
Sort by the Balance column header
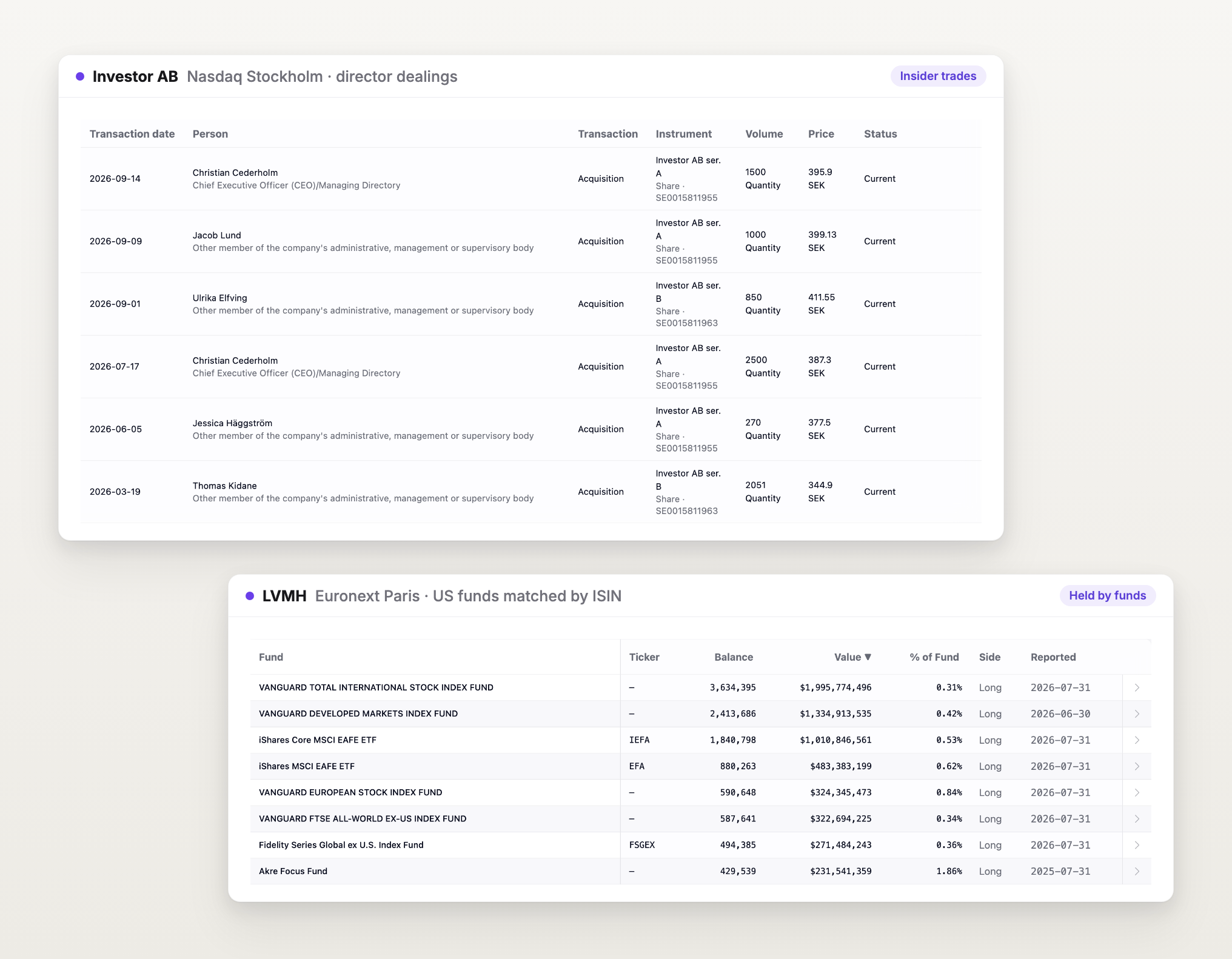click(x=734, y=657)
